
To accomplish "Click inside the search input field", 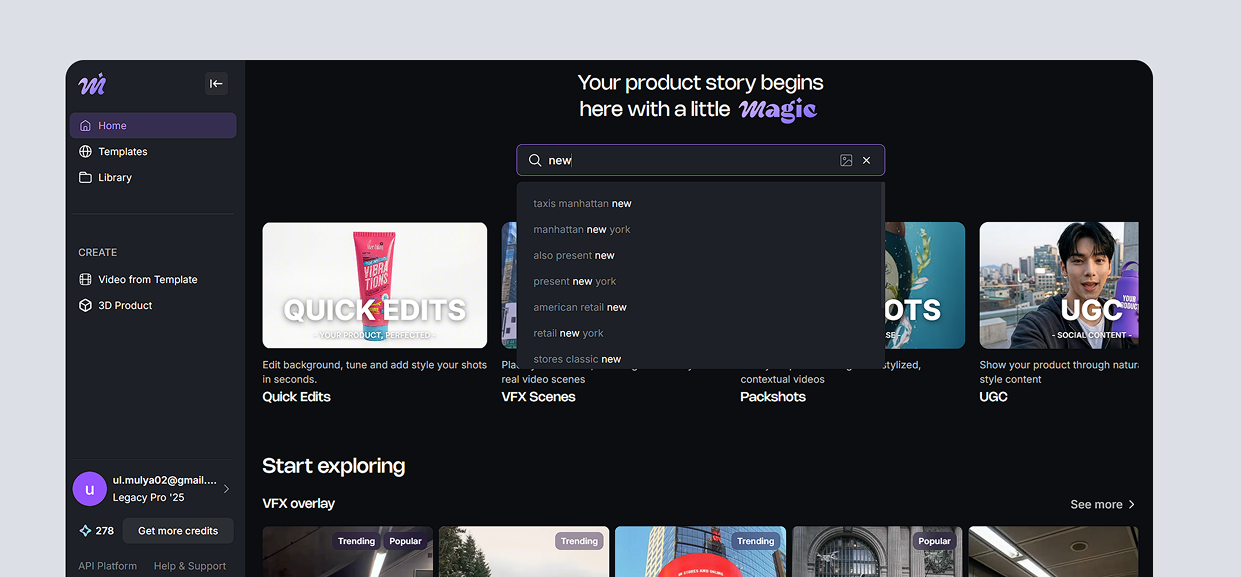I will [x=690, y=160].
